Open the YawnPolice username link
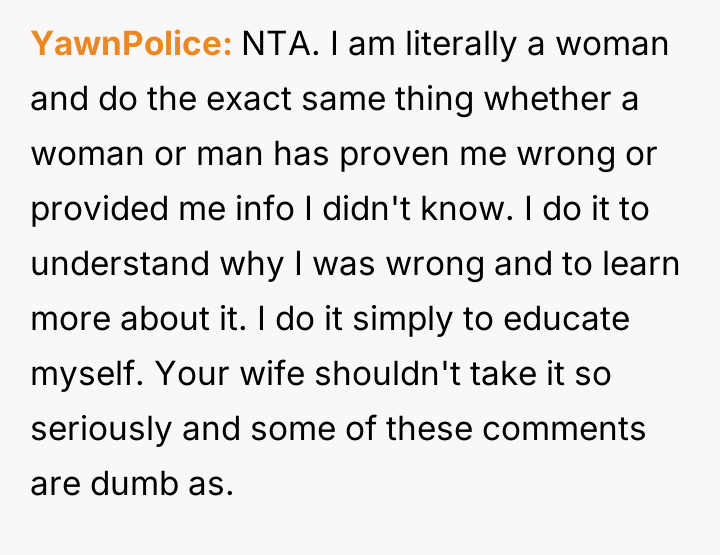The width and height of the screenshot is (720, 555). [131, 45]
